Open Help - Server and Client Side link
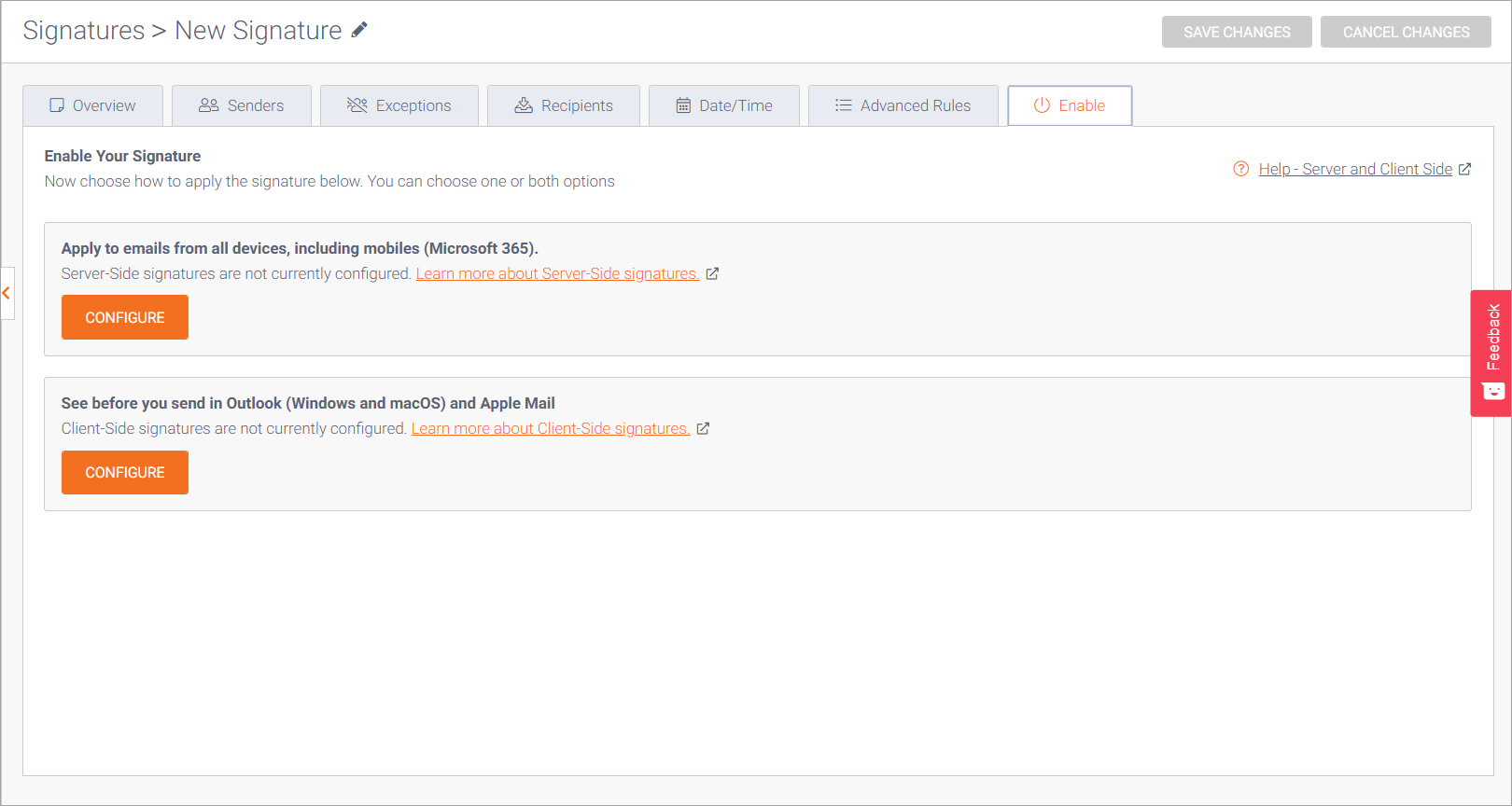The width and height of the screenshot is (1512, 806). tap(1355, 169)
